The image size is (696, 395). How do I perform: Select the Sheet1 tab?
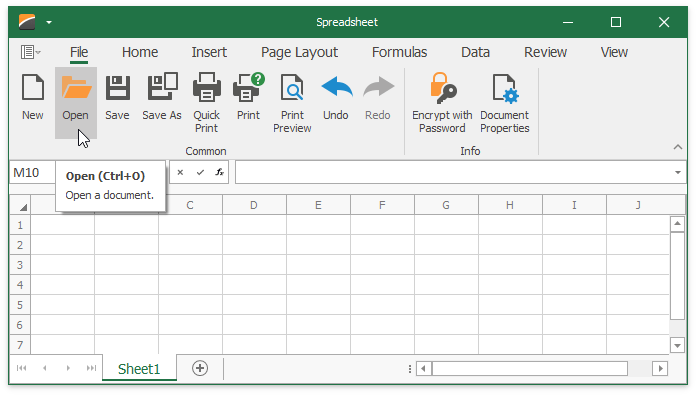click(139, 368)
